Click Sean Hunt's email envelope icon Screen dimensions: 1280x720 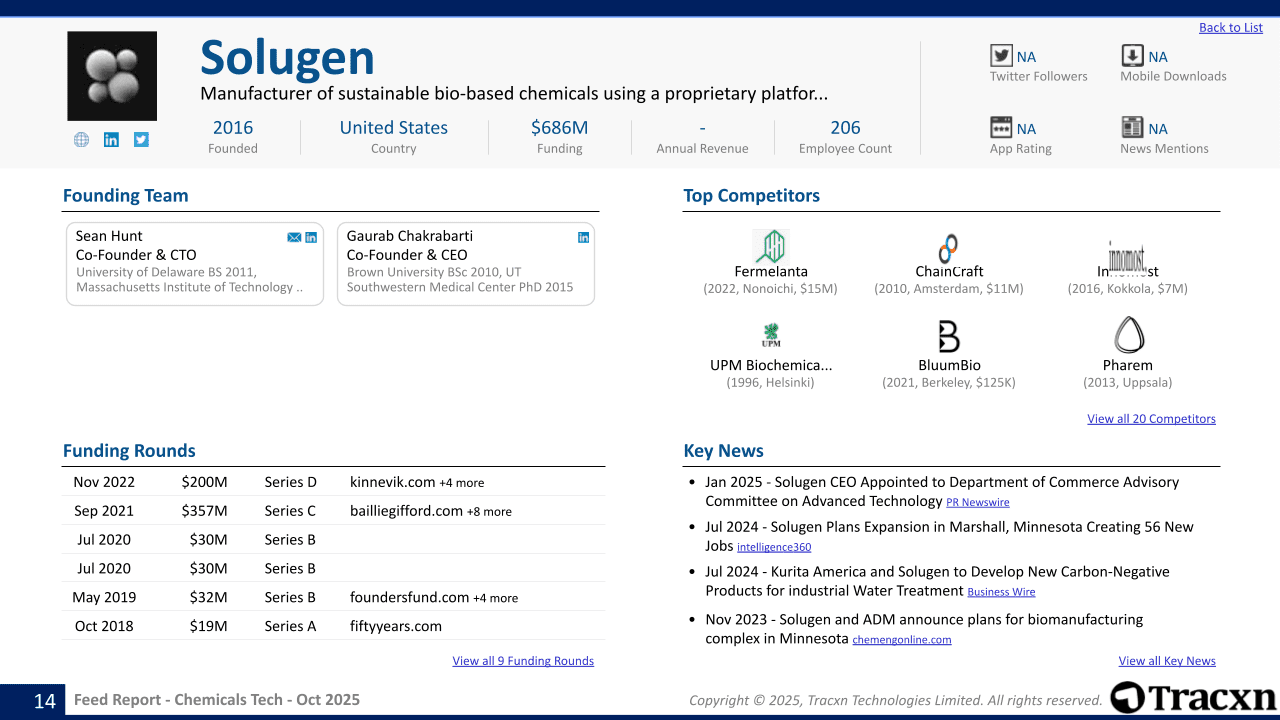pos(294,237)
